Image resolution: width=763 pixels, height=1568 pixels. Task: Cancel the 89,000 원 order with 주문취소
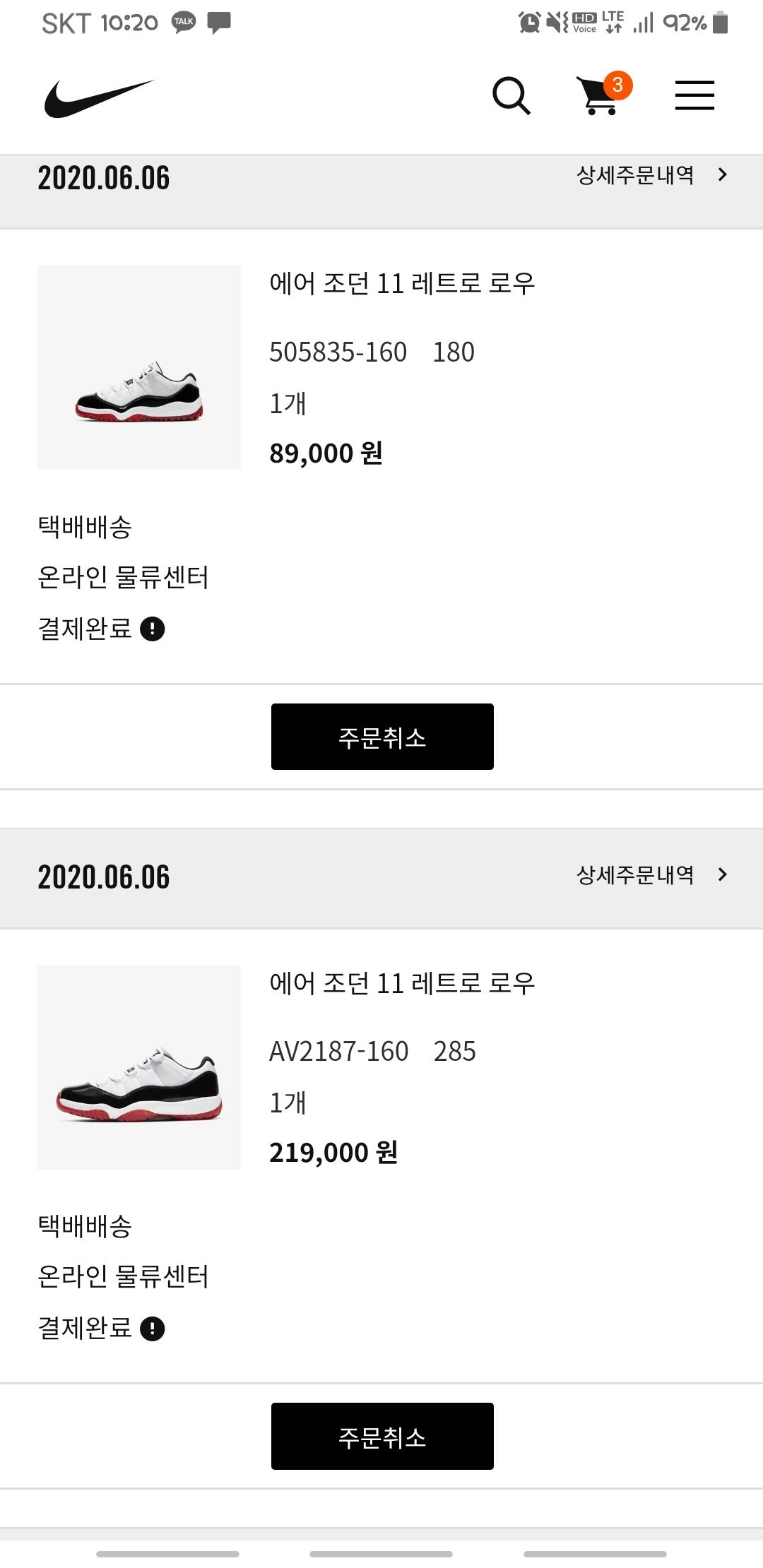tap(382, 737)
